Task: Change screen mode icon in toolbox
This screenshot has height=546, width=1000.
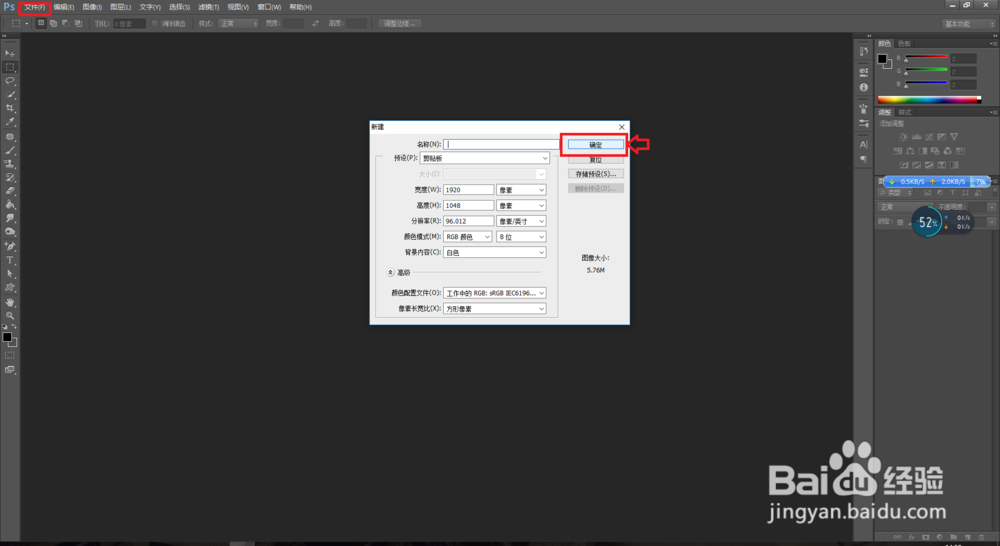Action: pos(10,369)
